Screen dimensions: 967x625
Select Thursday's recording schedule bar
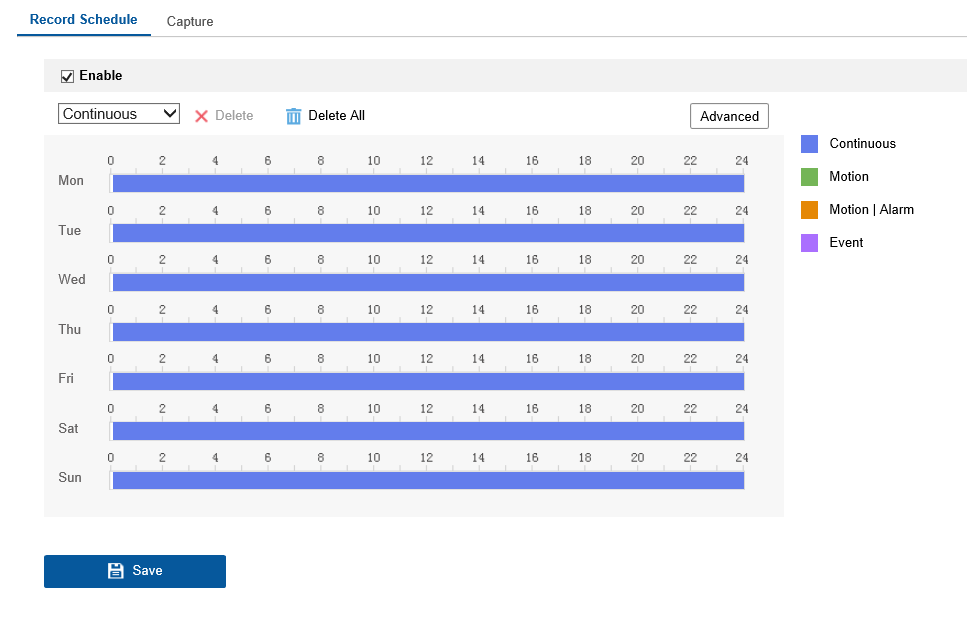[428, 332]
